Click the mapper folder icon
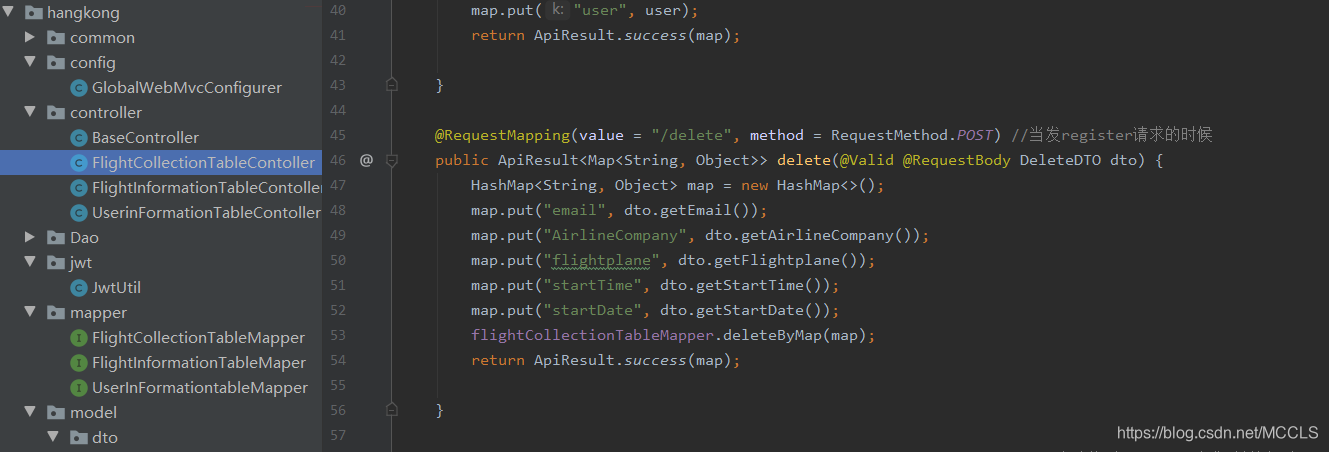This screenshot has width=1329, height=452. click(x=56, y=313)
